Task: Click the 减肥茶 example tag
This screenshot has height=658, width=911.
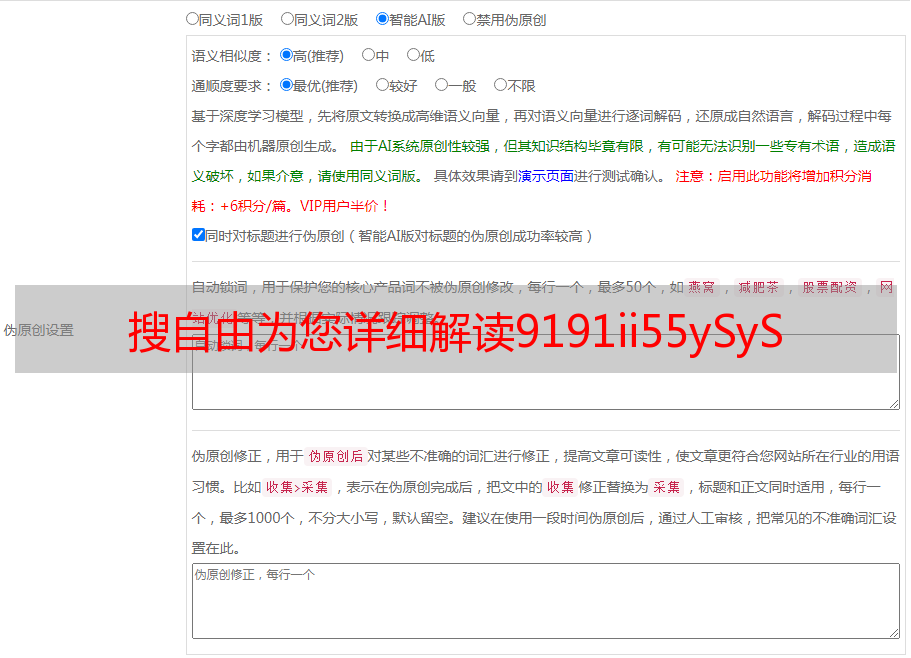Action: tap(758, 287)
